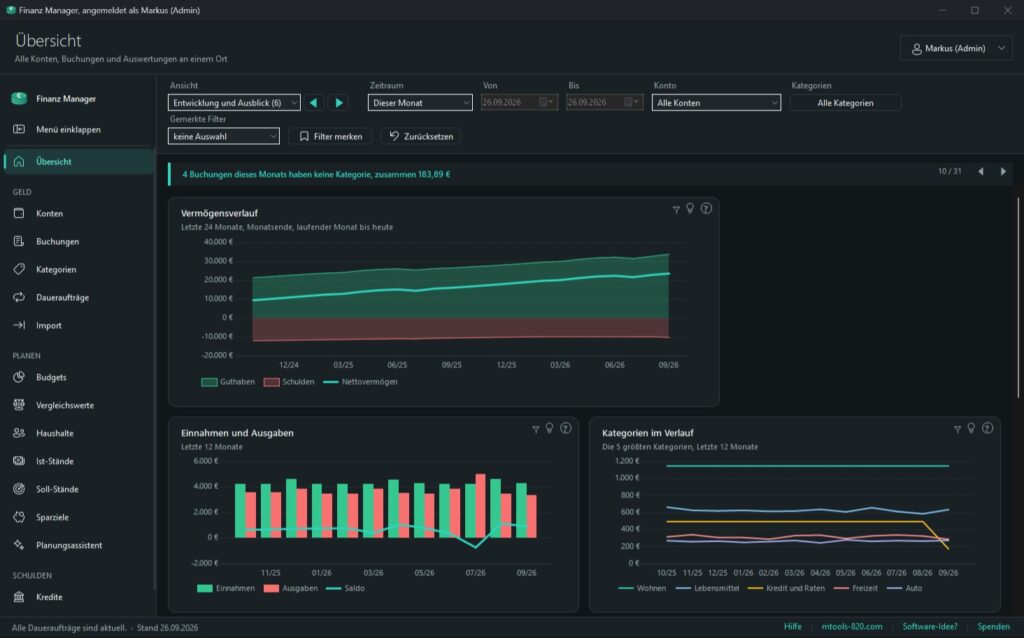
Task: Click lightbulb icon on Einnahmen und Ausgaben card
Action: pos(549,428)
